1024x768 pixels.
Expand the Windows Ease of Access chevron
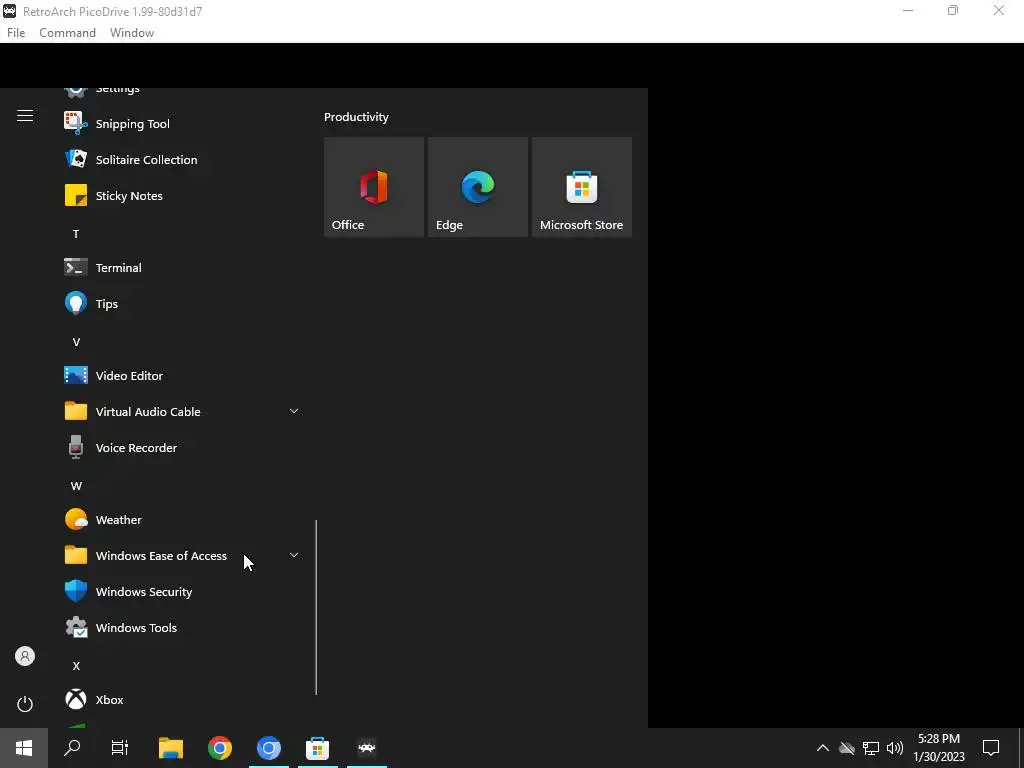click(294, 554)
